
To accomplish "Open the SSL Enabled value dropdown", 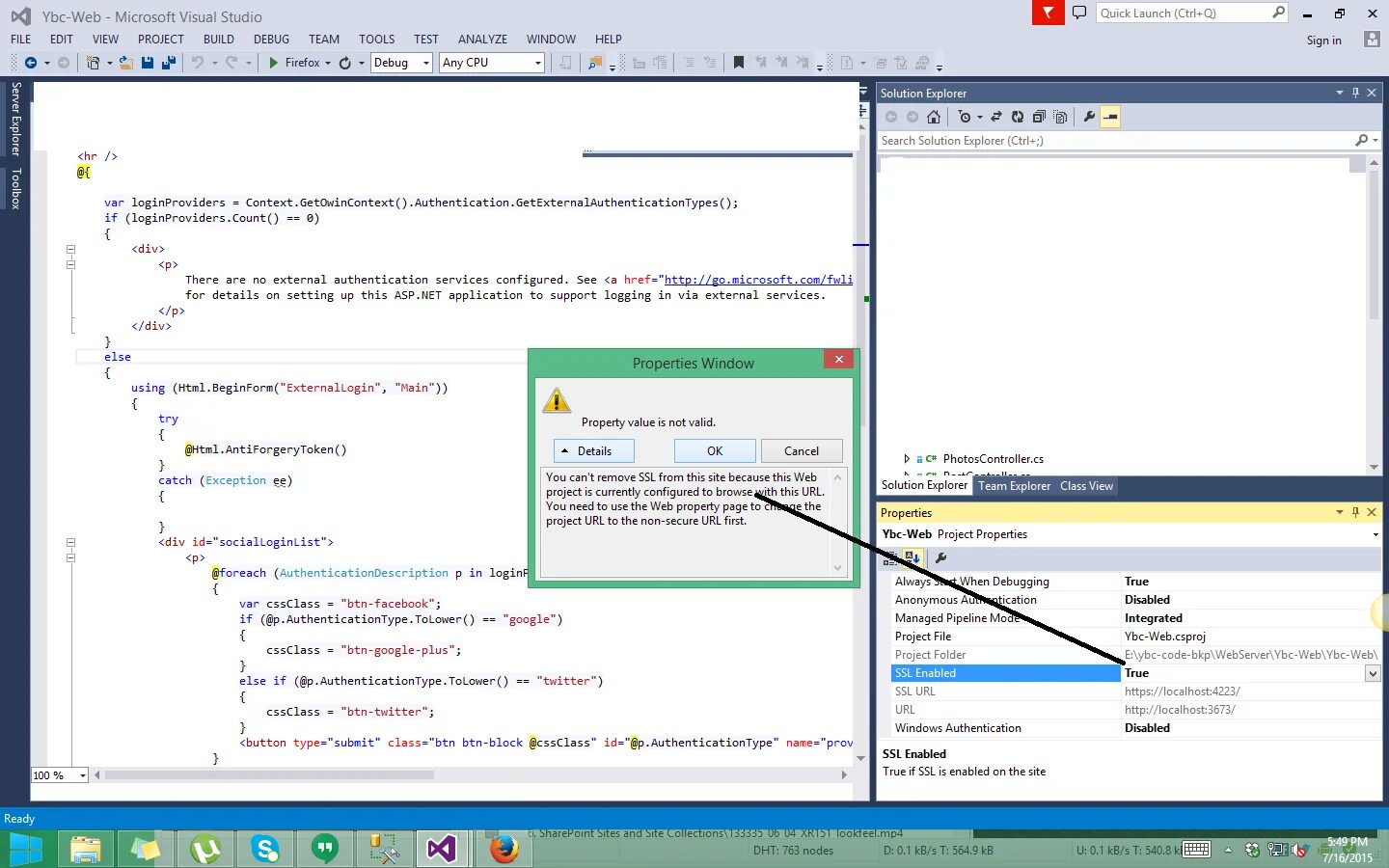I will point(1373,673).
